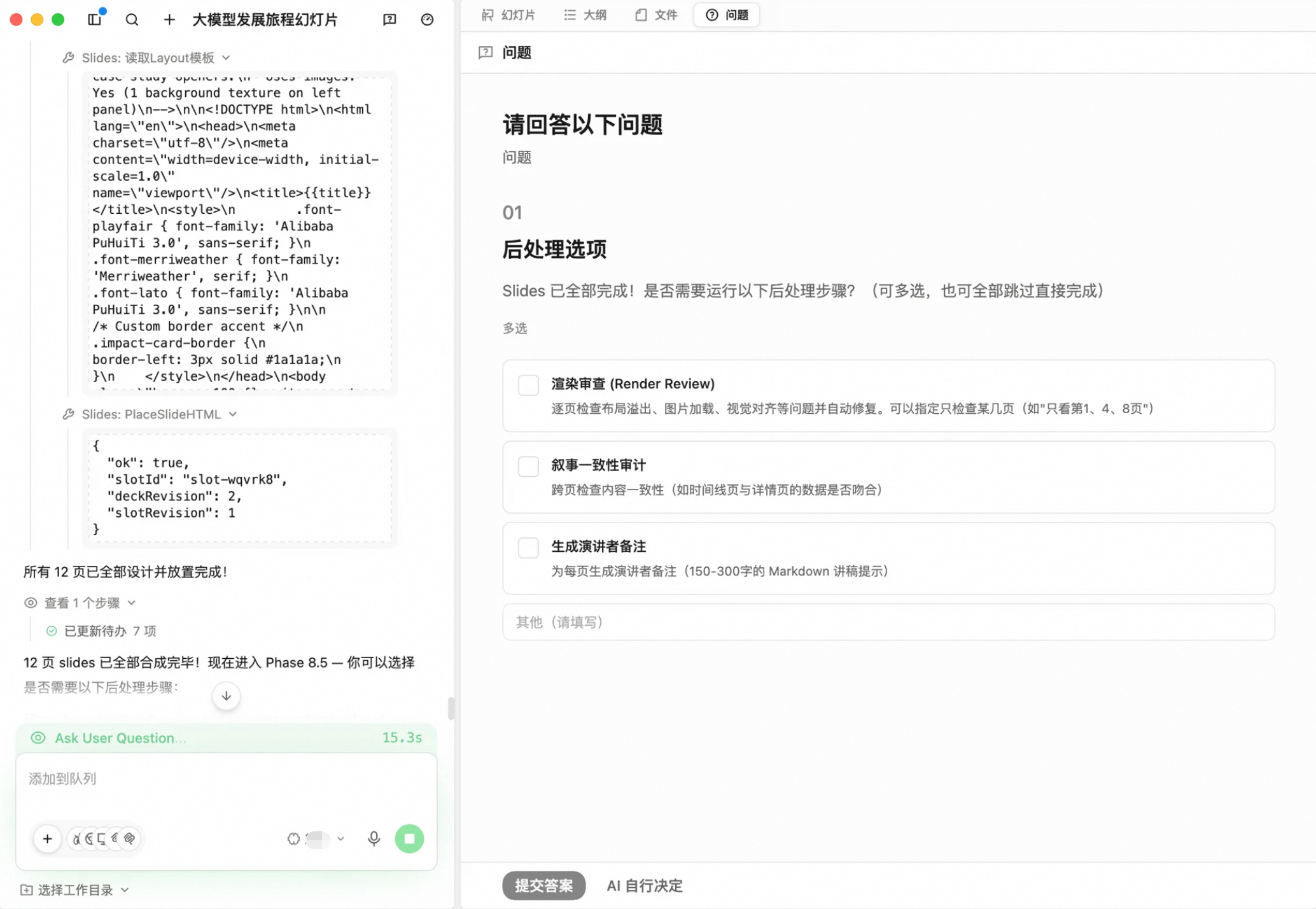
Task: Click the "deckRevision": 2 line
Action: click(174, 496)
